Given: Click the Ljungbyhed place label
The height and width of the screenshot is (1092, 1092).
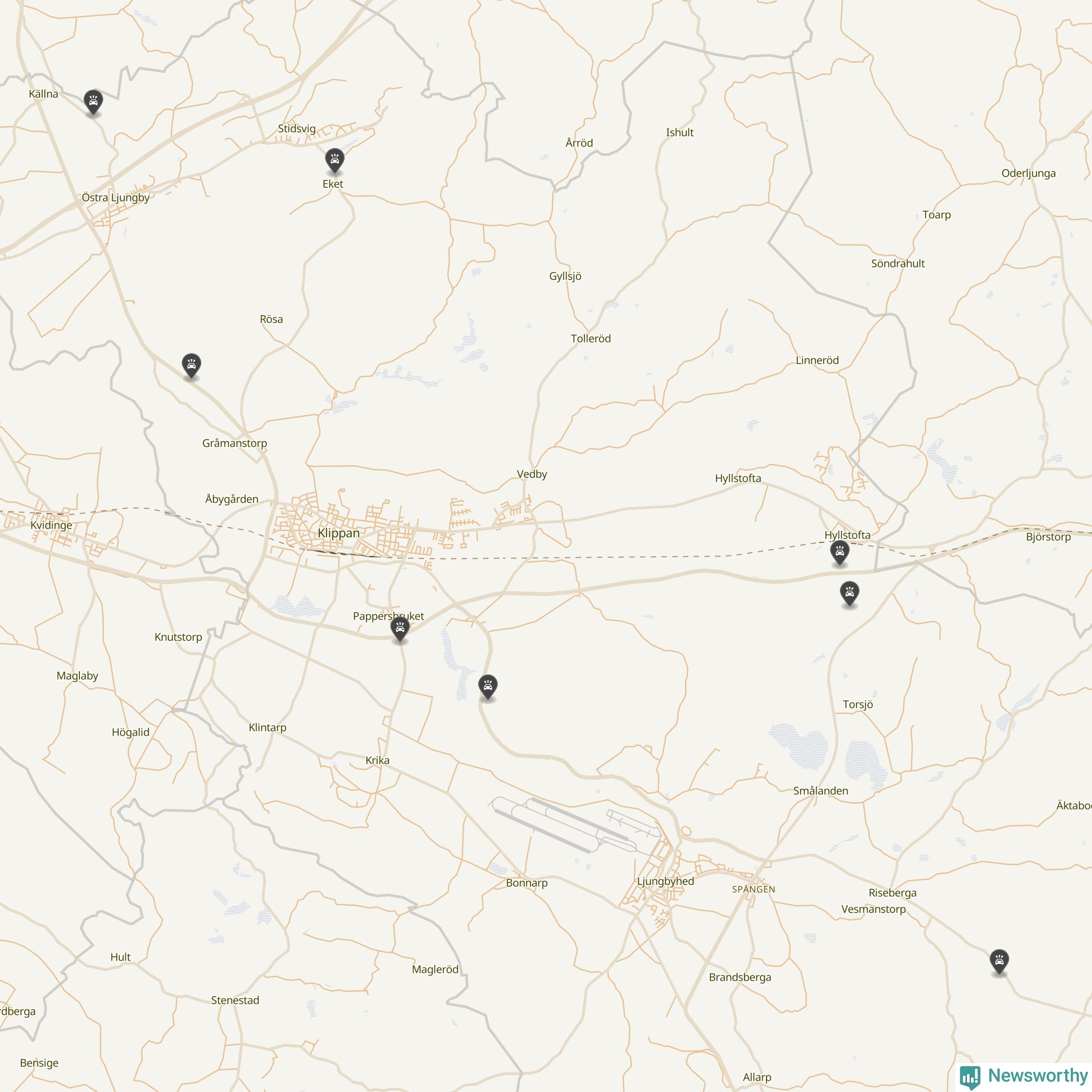Looking at the screenshot, I should (x=665, y=881).
